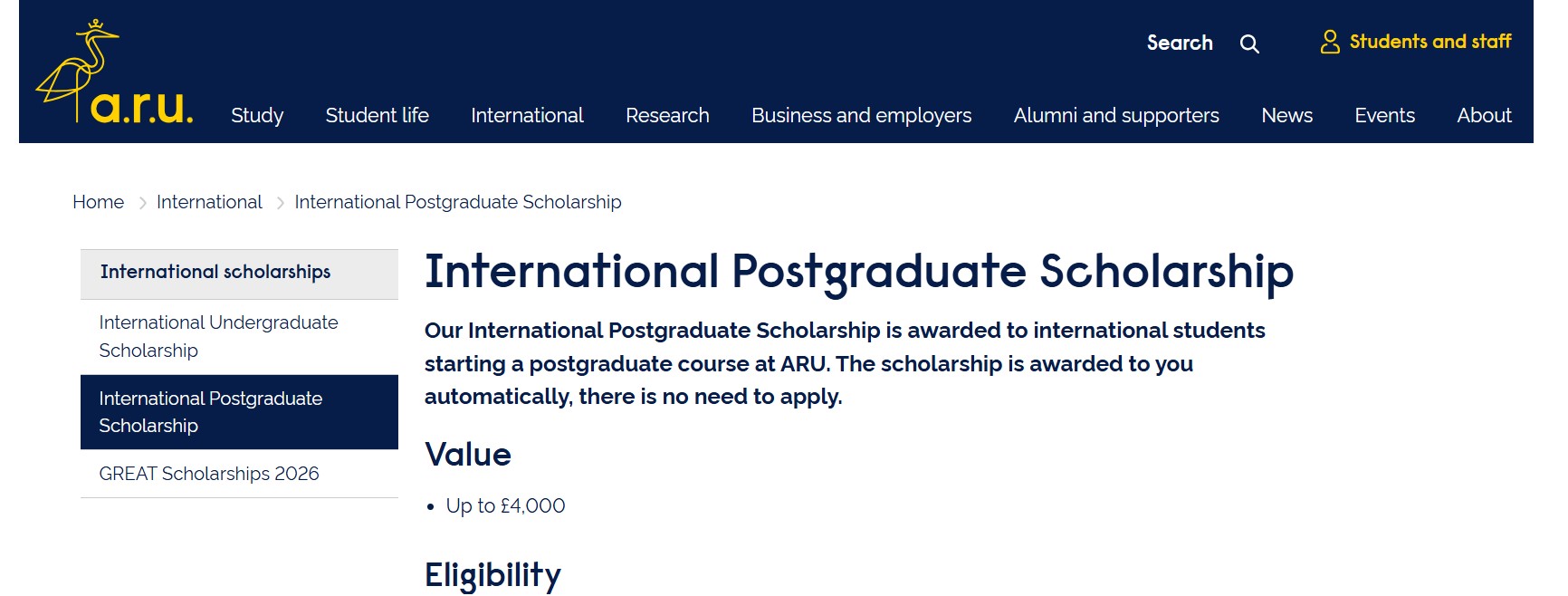
Task: Open the Students and staff link
Action: click(x=1430, y=42)
